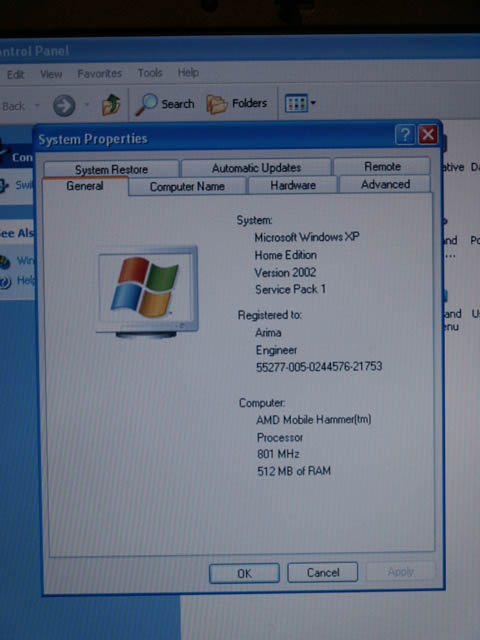Open the View menu in Control Panel
Screen dimensions: 480x640
[x=51, y=74]
